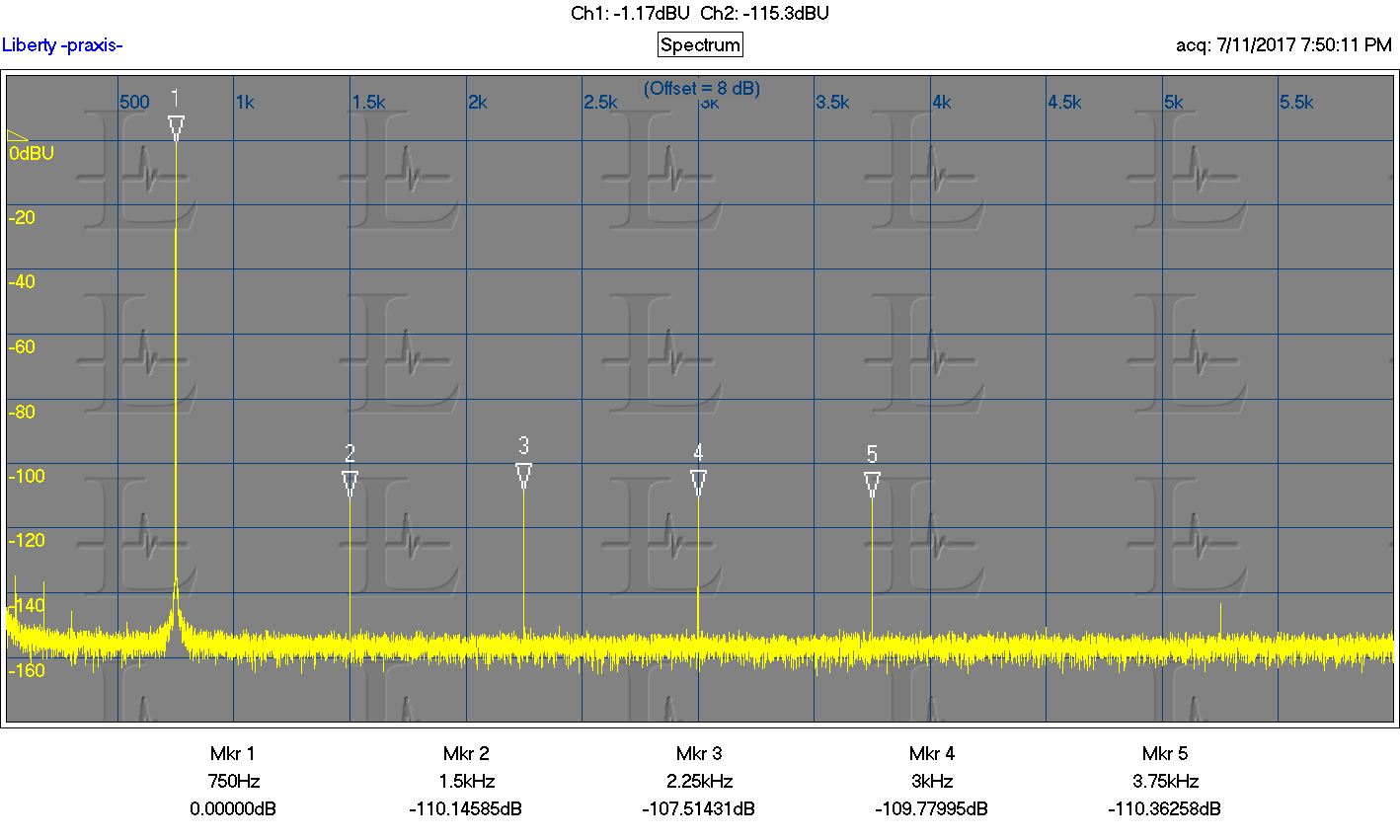This screenshot has width=1400, height=840.
Task: Click the boxed Spectrum title label
Action: point(700,44)
